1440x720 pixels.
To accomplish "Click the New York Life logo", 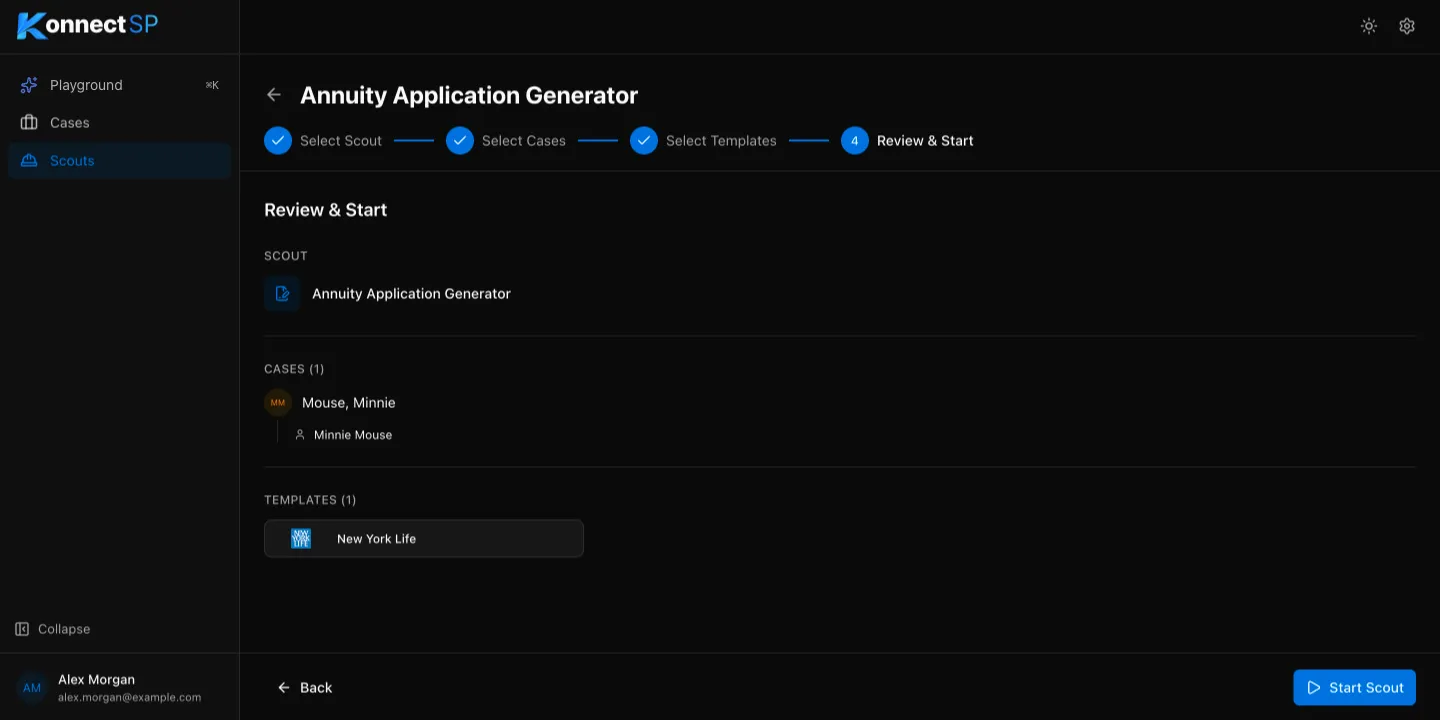I will [301, 539].
